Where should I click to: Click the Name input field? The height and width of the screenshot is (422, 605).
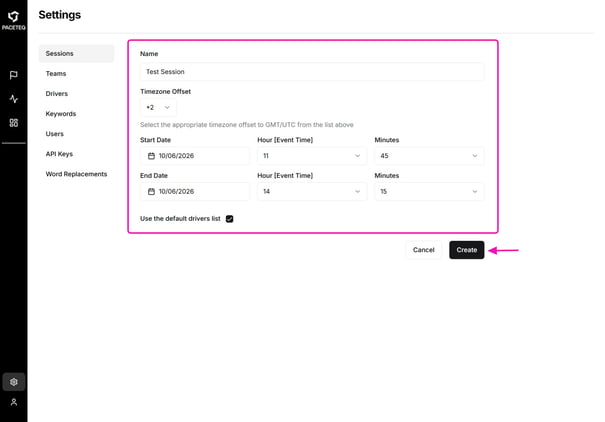[312, 72]
